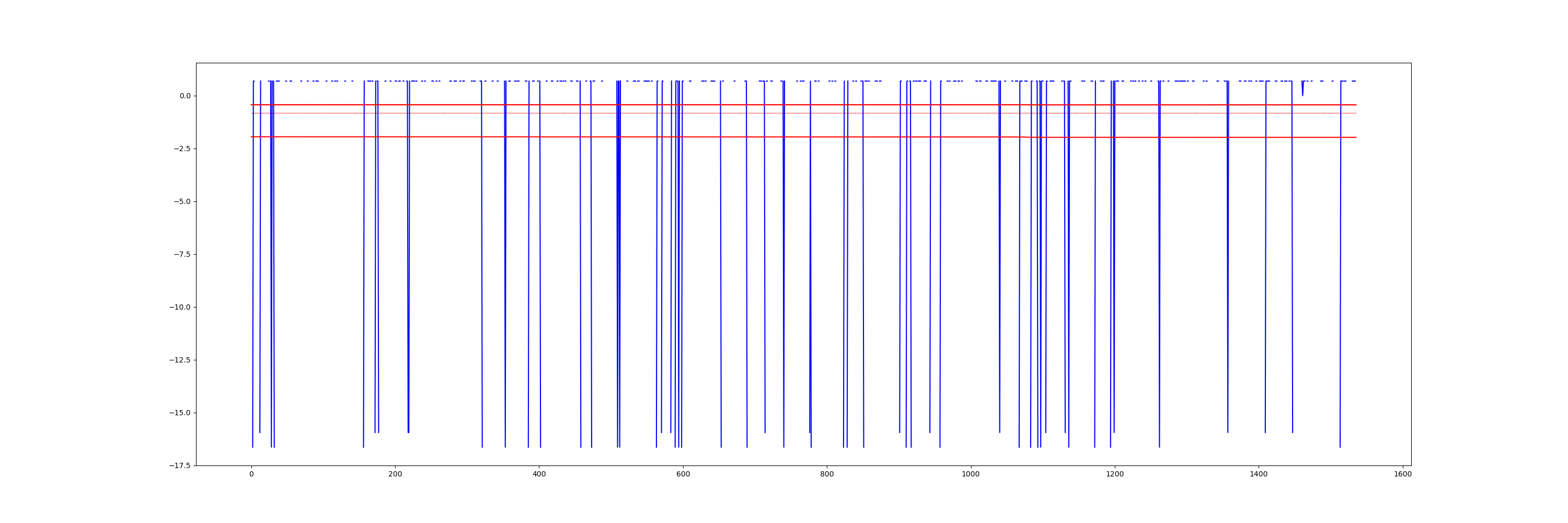Click the y-axis tick label −7.5
1568x523 pixels.
[182, 255]
